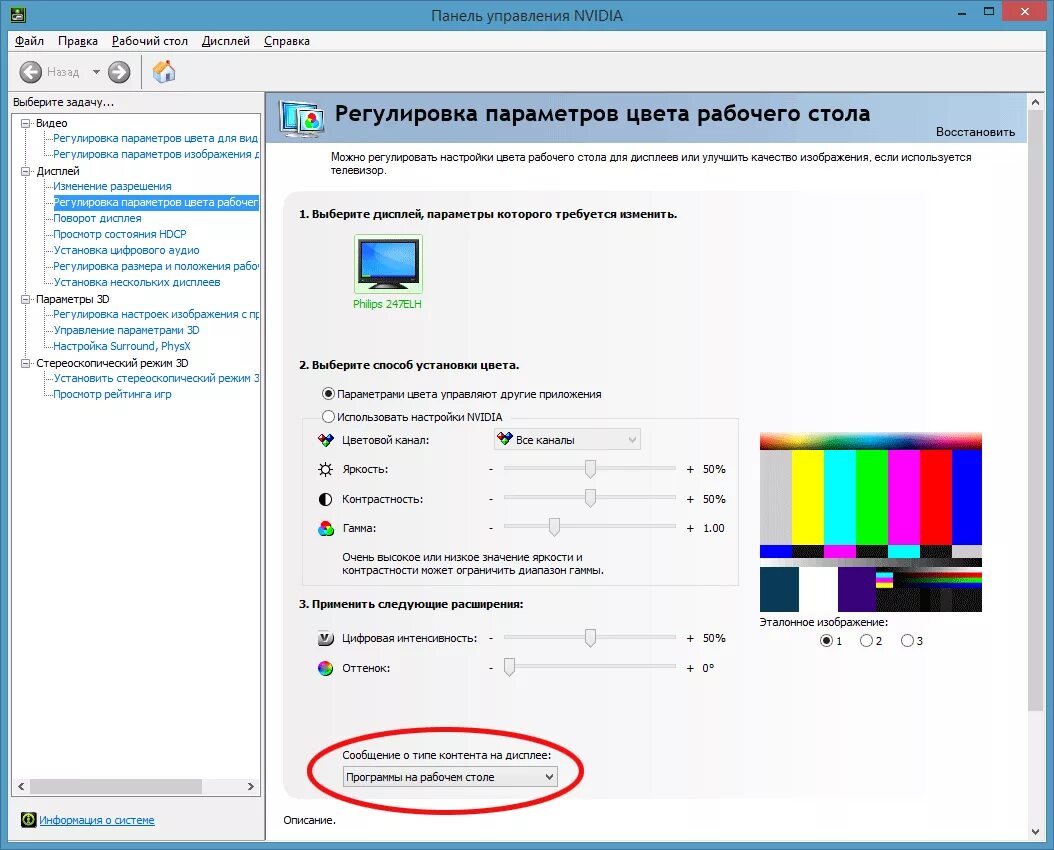Image resolution: width=1054 pixels, height=850 pixels.
Task: Open the Справка menu
Action: [286, 41]
